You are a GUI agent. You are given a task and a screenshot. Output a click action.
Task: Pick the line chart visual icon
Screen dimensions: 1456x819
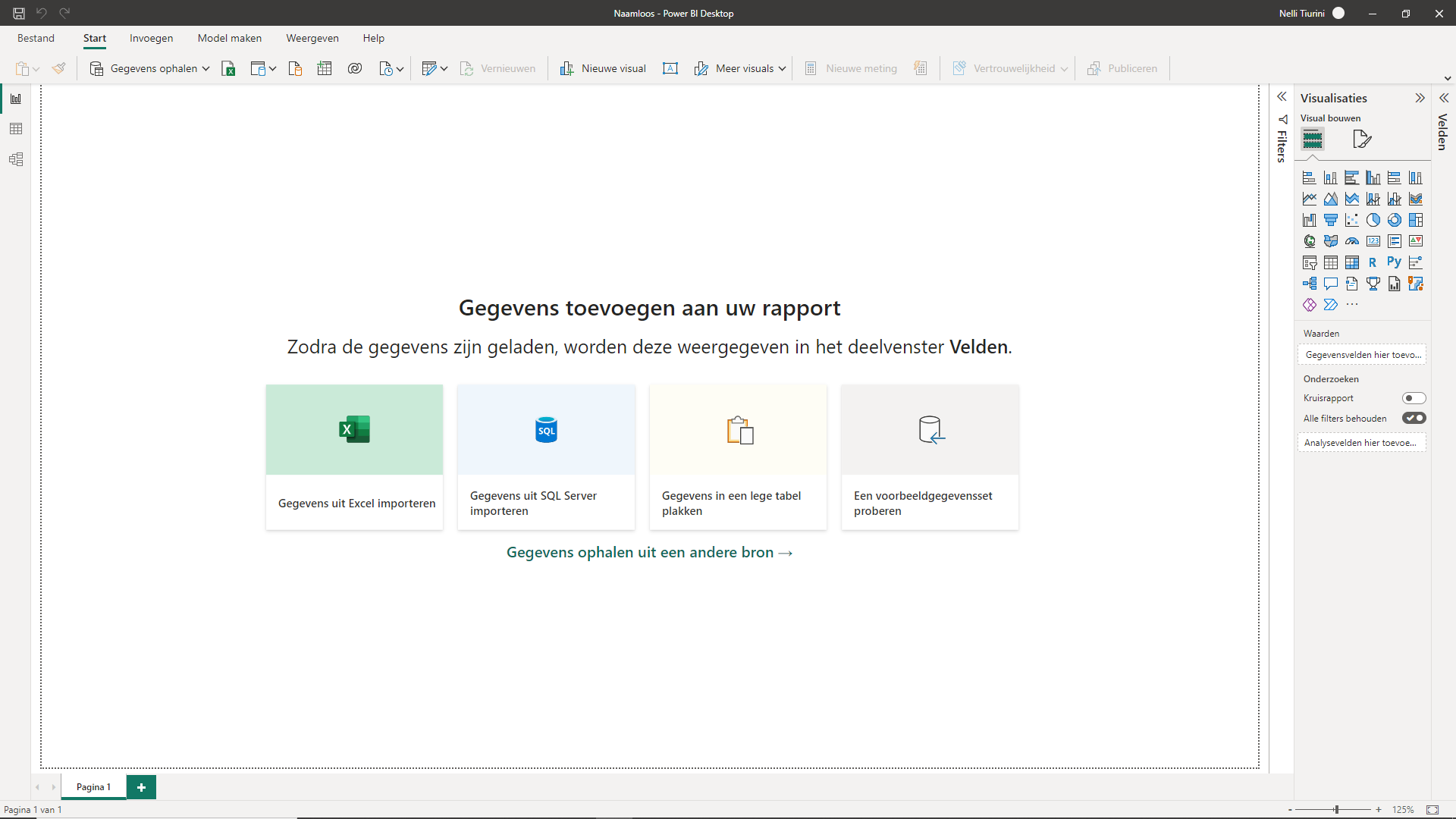point(1310,199)
